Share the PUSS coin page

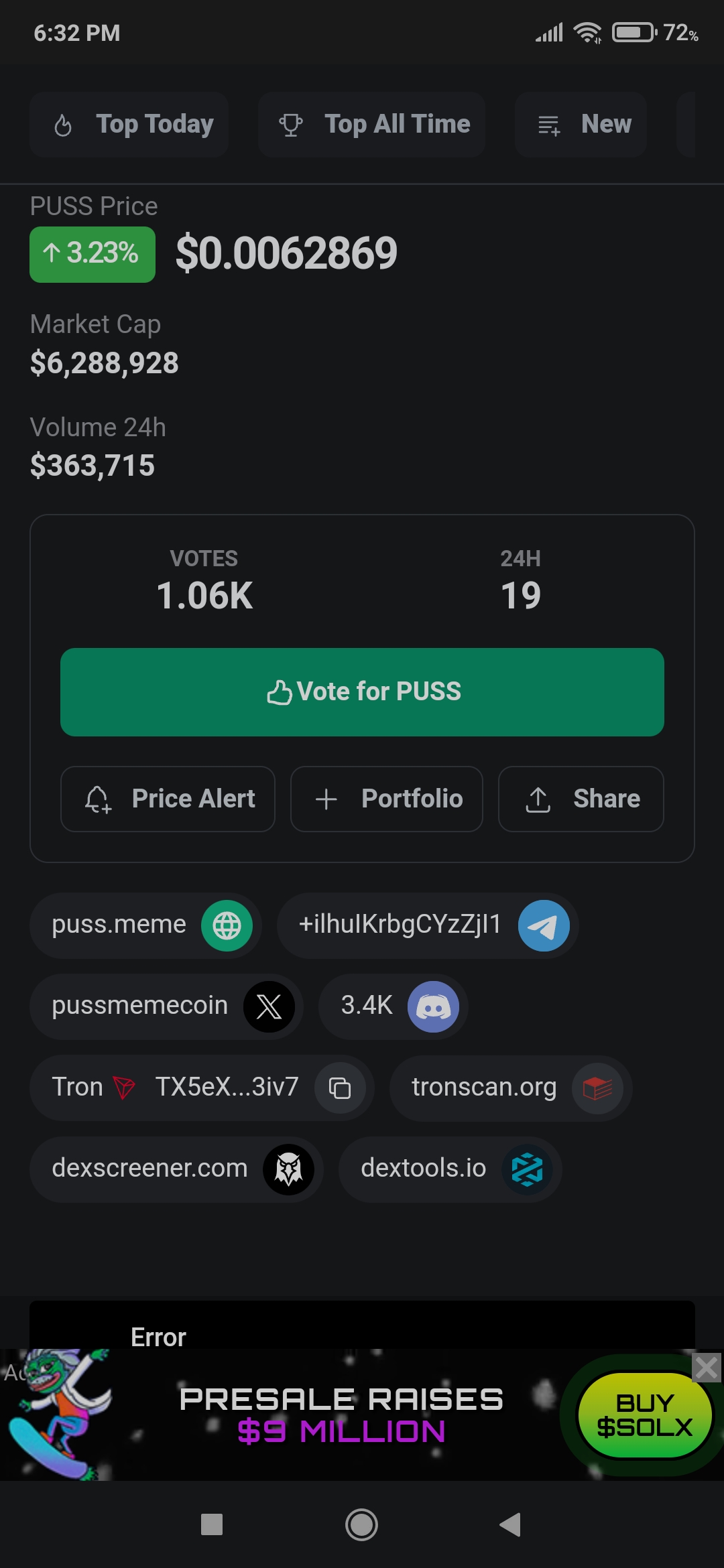point(581,799)
